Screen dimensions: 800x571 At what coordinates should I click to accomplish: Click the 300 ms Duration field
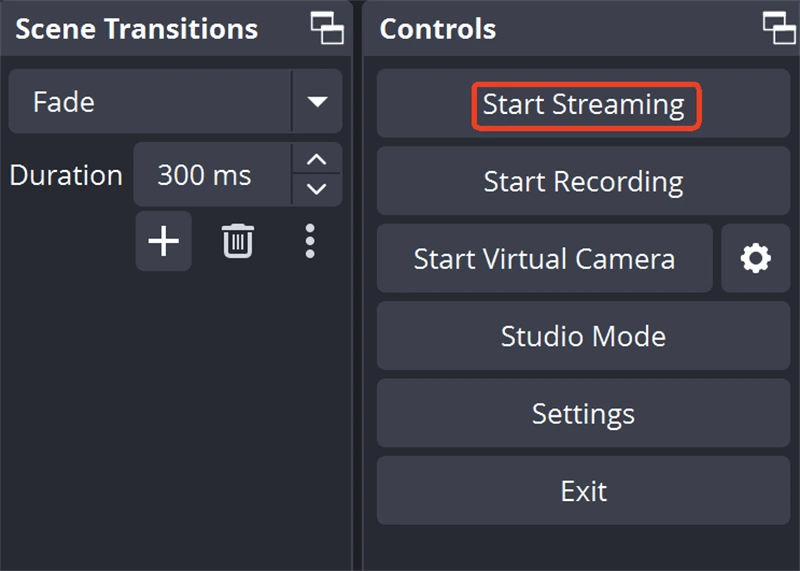coord(212,175)
